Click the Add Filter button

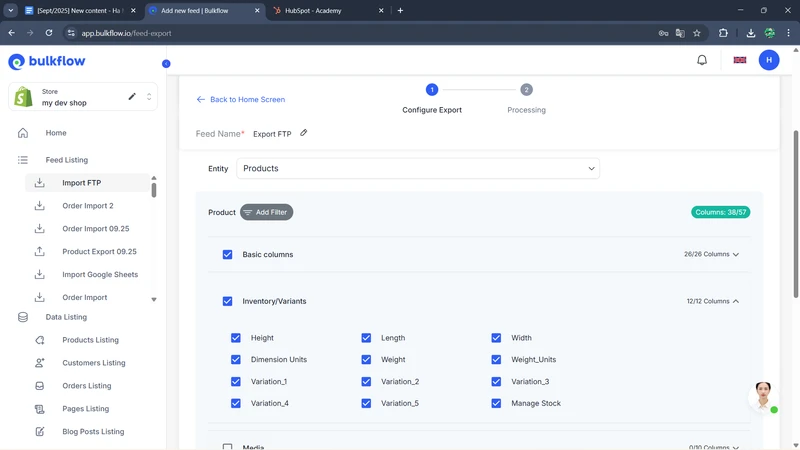pos(266,212)
